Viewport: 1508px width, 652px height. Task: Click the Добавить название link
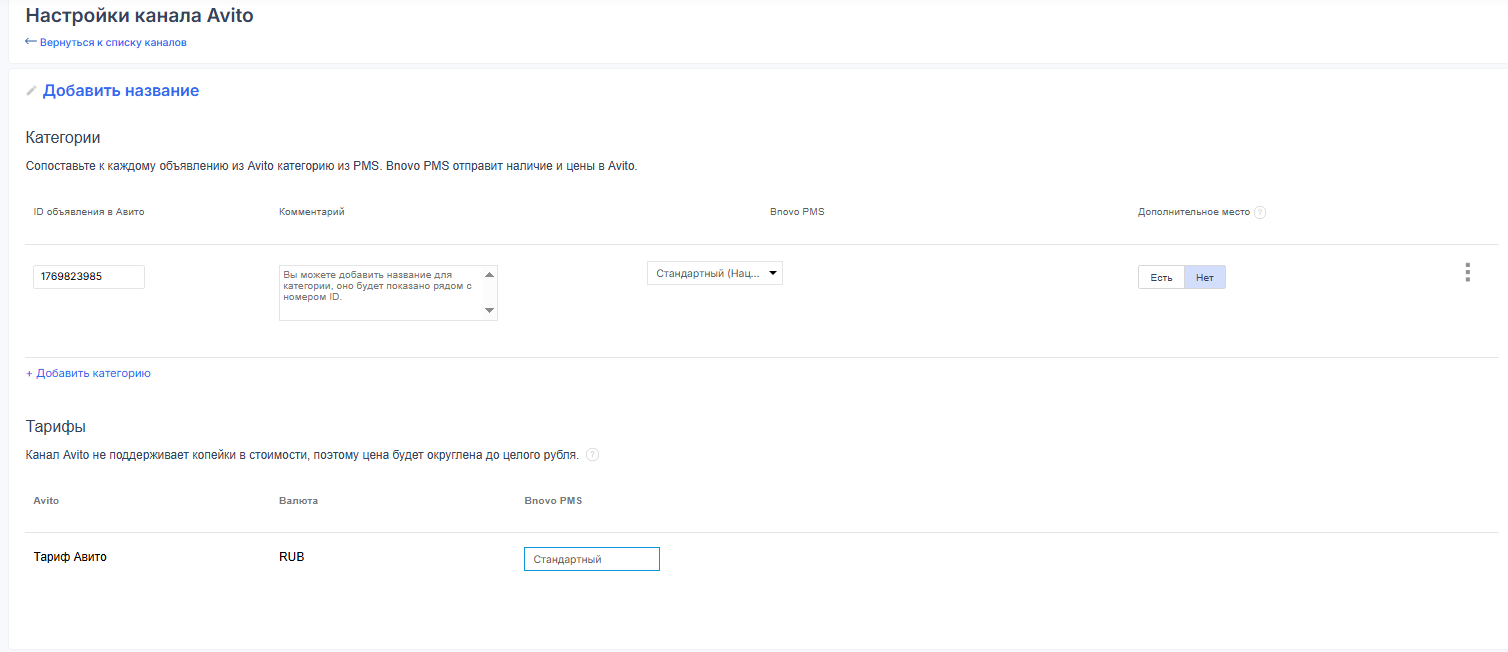(x=120, y=91)
